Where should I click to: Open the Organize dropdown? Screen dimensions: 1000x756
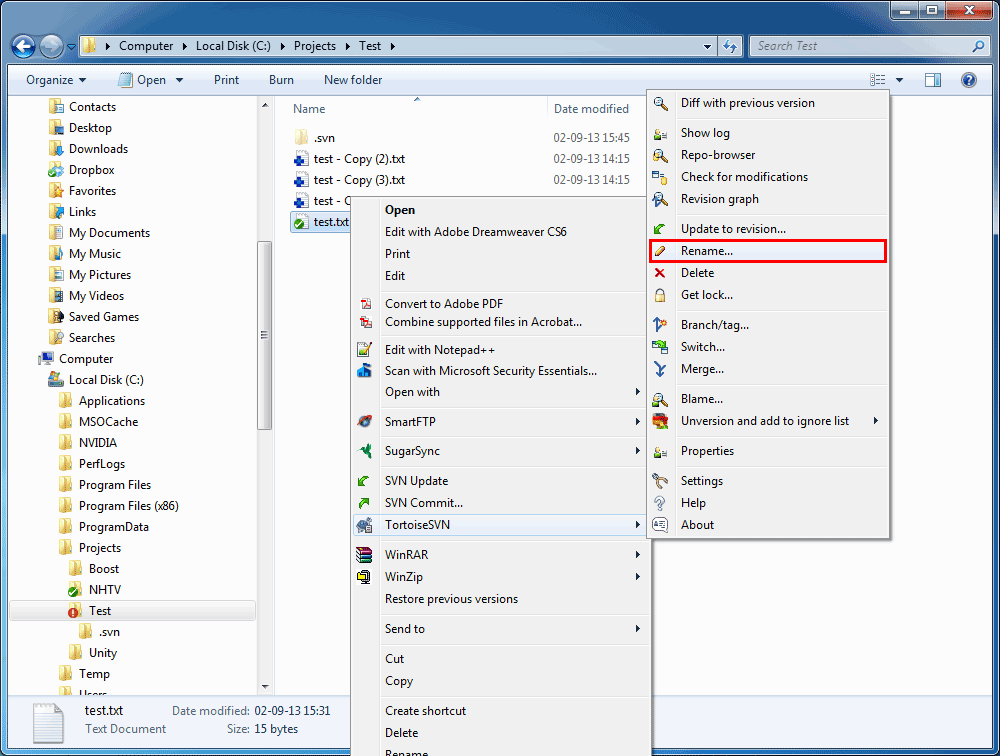(x=55, y=80)
